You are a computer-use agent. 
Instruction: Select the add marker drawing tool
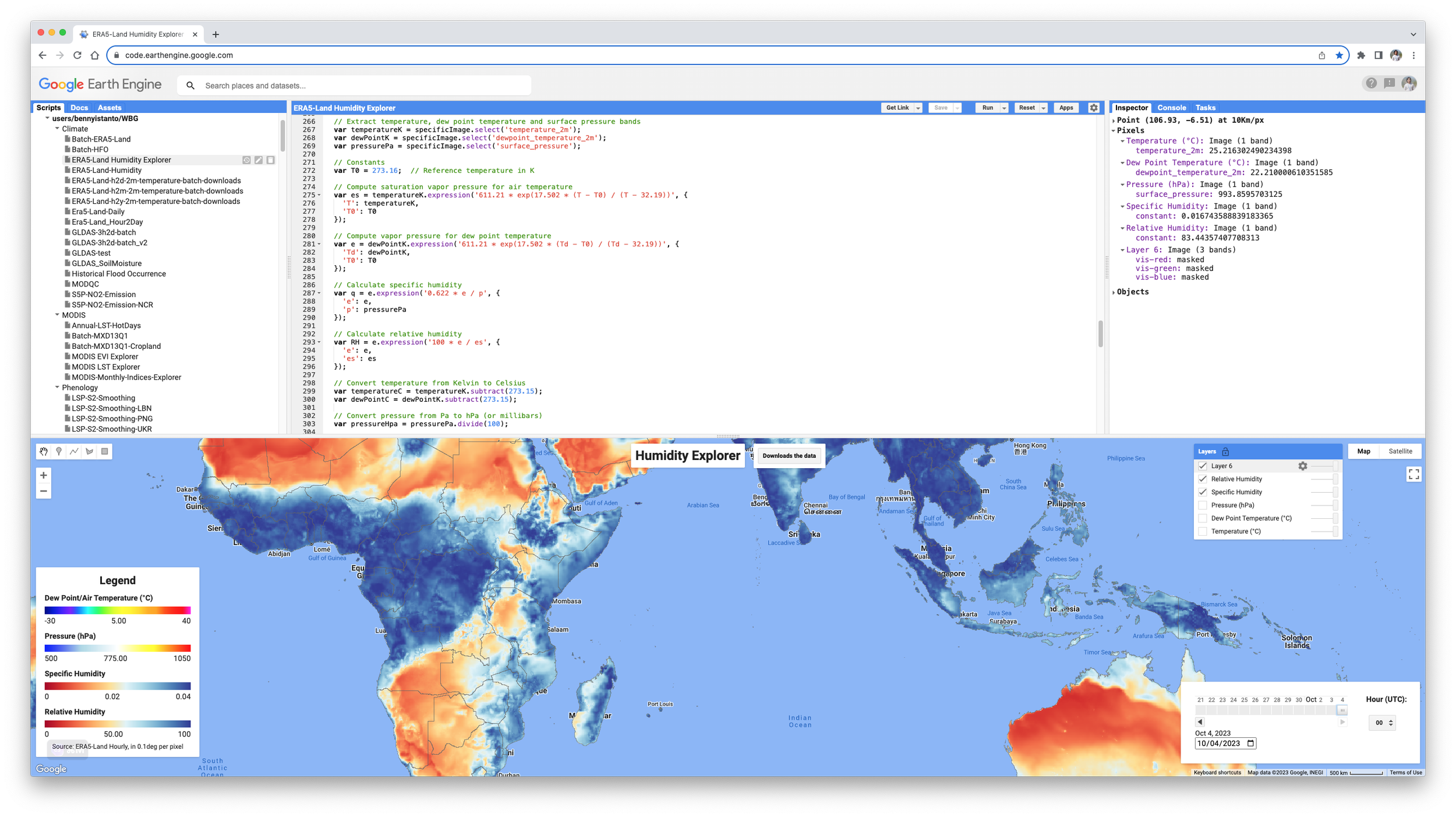pos(59,451)
